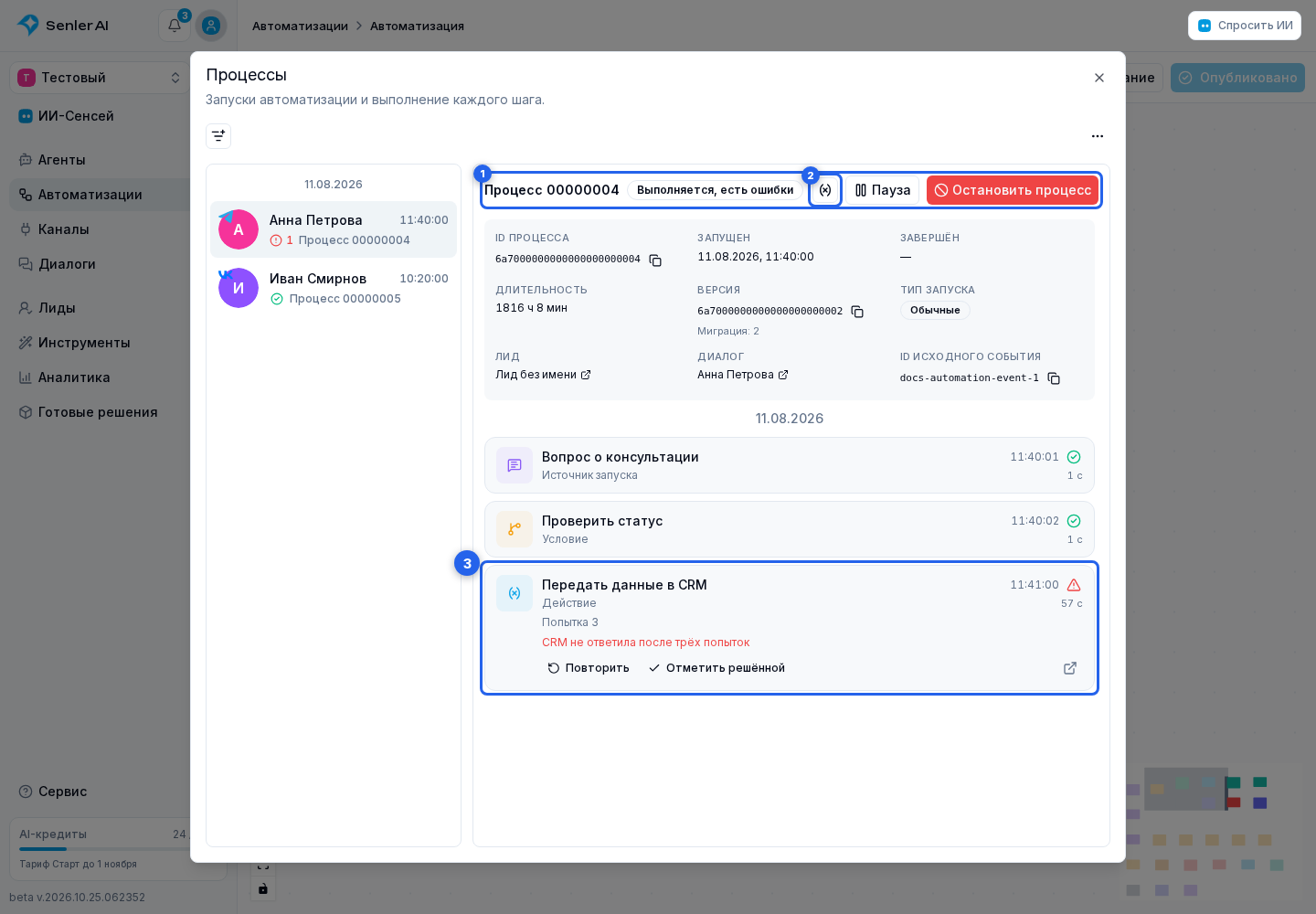Copy the docs-automation-event-1 ID
This screenshot has width=1316, height=914.
click(1054, 378)
